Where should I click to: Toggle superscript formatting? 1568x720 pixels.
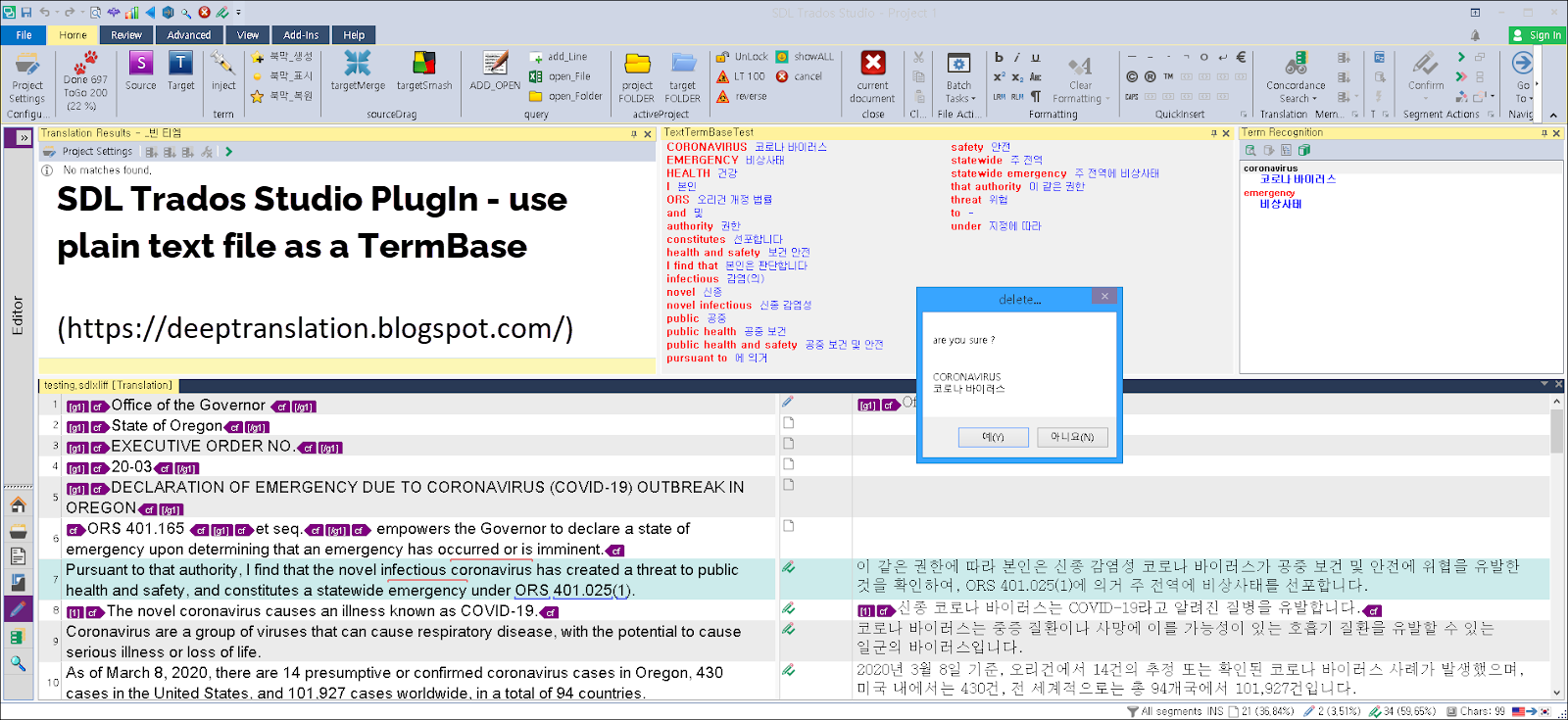pyautogui.click(x=999, y=76)
